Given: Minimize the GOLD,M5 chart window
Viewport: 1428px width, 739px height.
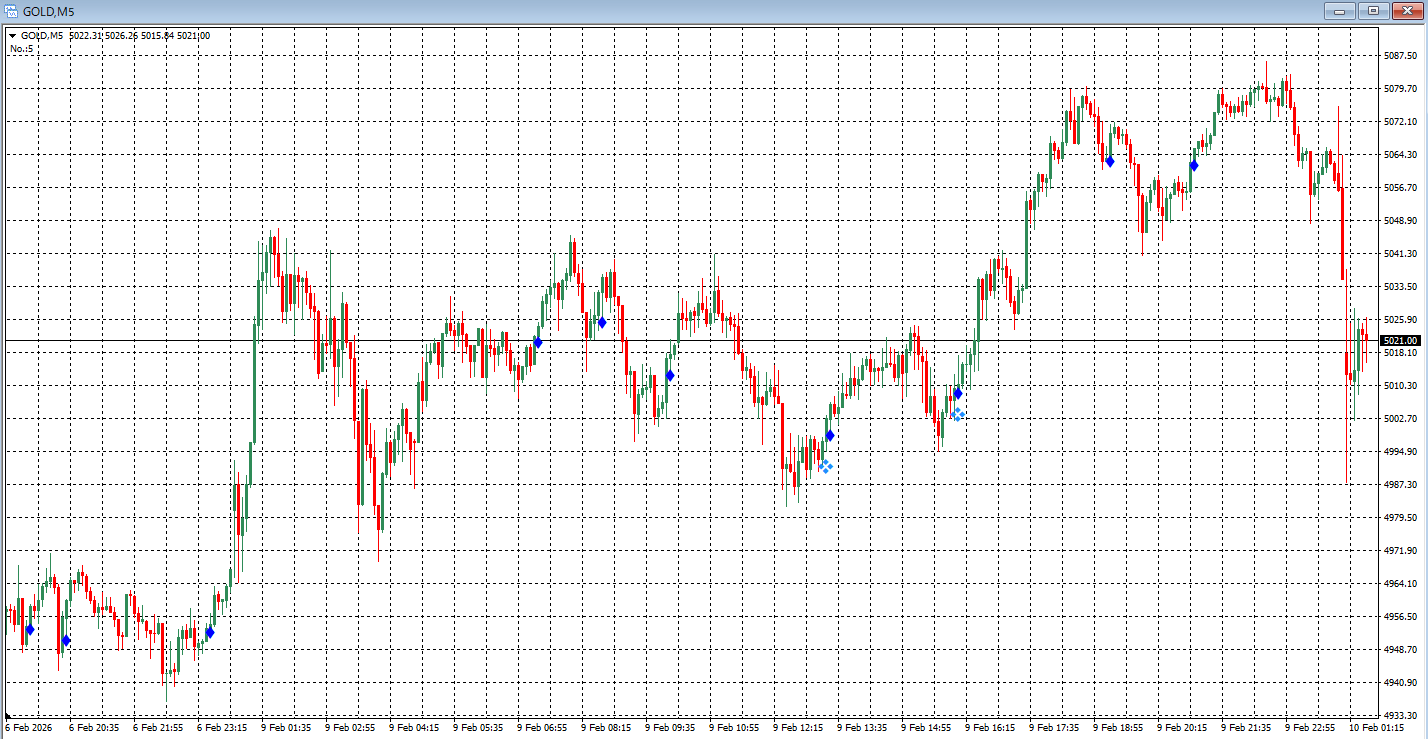Looking at the screenshot, I should tap(1340, 10).
